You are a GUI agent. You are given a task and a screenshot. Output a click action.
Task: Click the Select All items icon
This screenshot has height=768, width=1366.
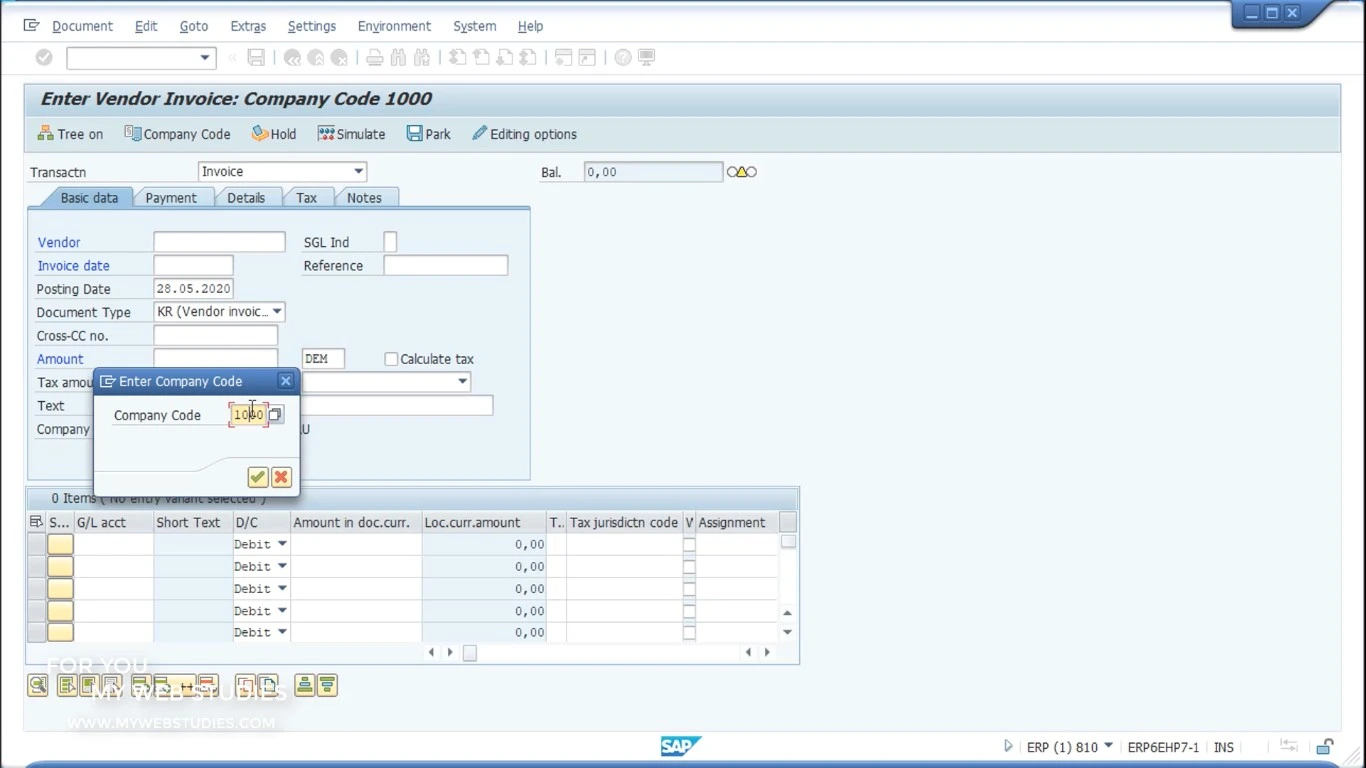(67, 686)
